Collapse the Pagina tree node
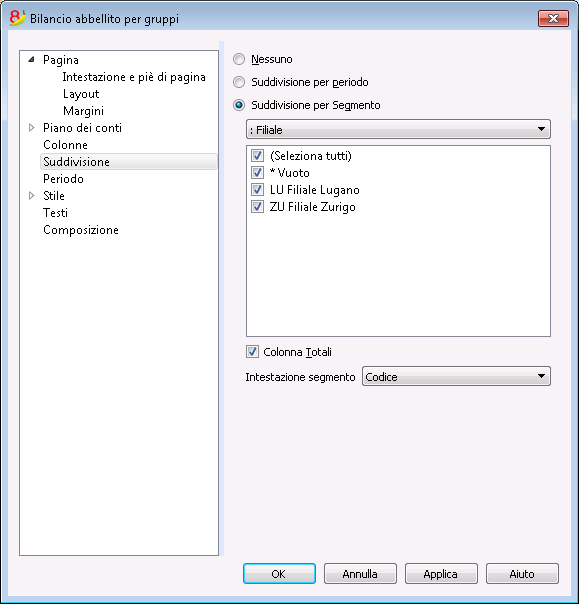This screenshot has height=604, width=579. [32, 59]
